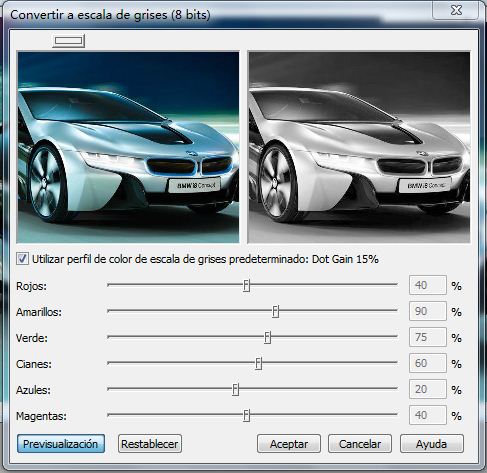Click the preview layout toggle icon
The image size is (487, 473).
coord(68,41)
